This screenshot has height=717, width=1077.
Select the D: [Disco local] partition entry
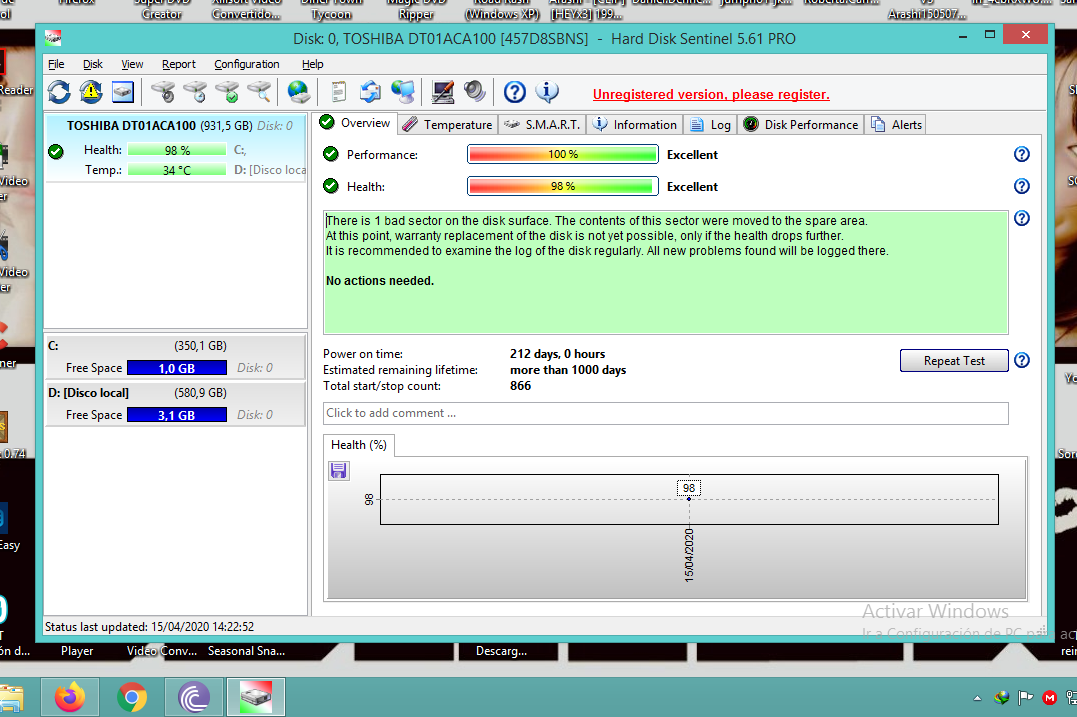(176, 404)
